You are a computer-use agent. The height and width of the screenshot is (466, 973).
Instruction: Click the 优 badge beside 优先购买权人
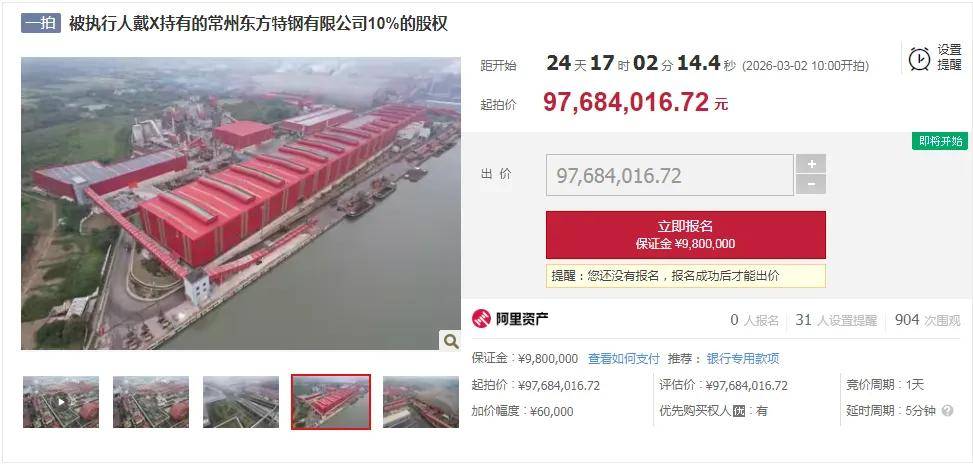pyautogui.click(x=738, y=411)
